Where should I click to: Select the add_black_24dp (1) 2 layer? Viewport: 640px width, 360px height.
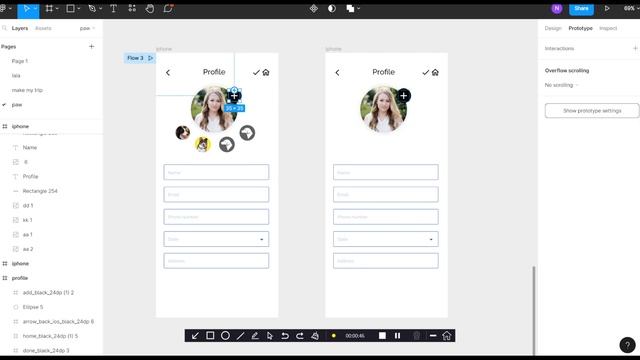click(x=48, y=293)
